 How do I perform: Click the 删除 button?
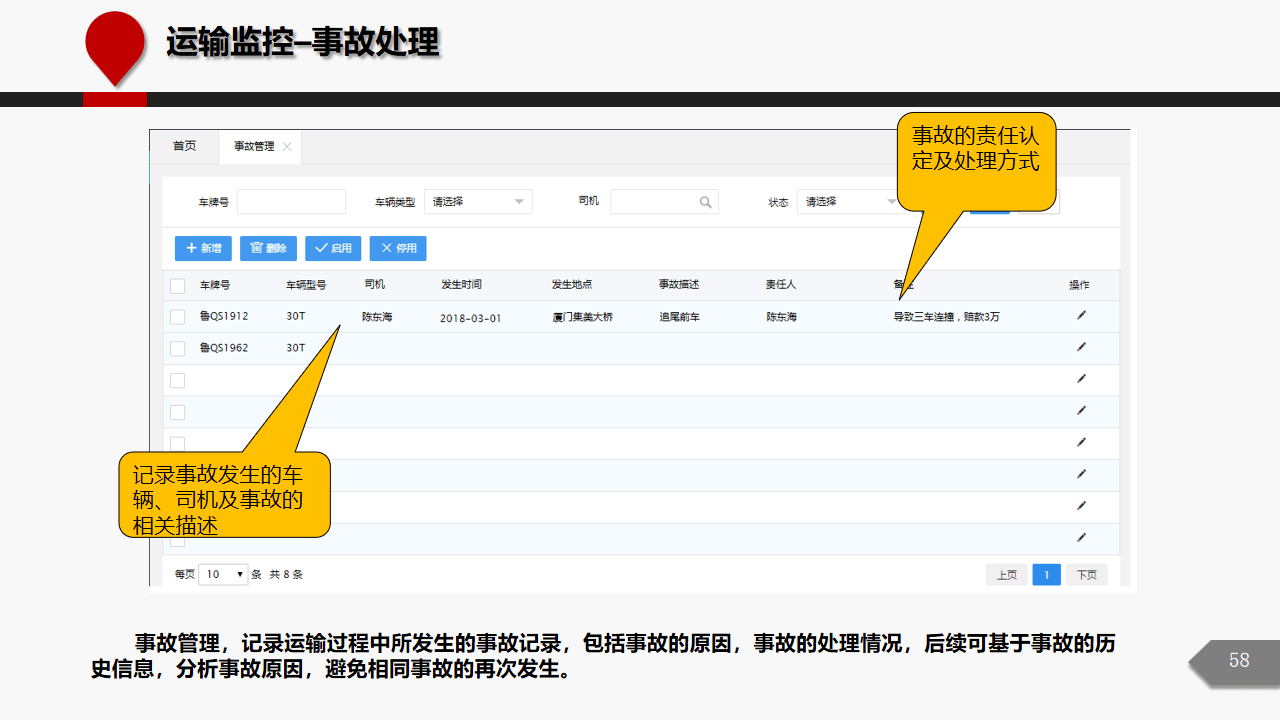point(268,248)
